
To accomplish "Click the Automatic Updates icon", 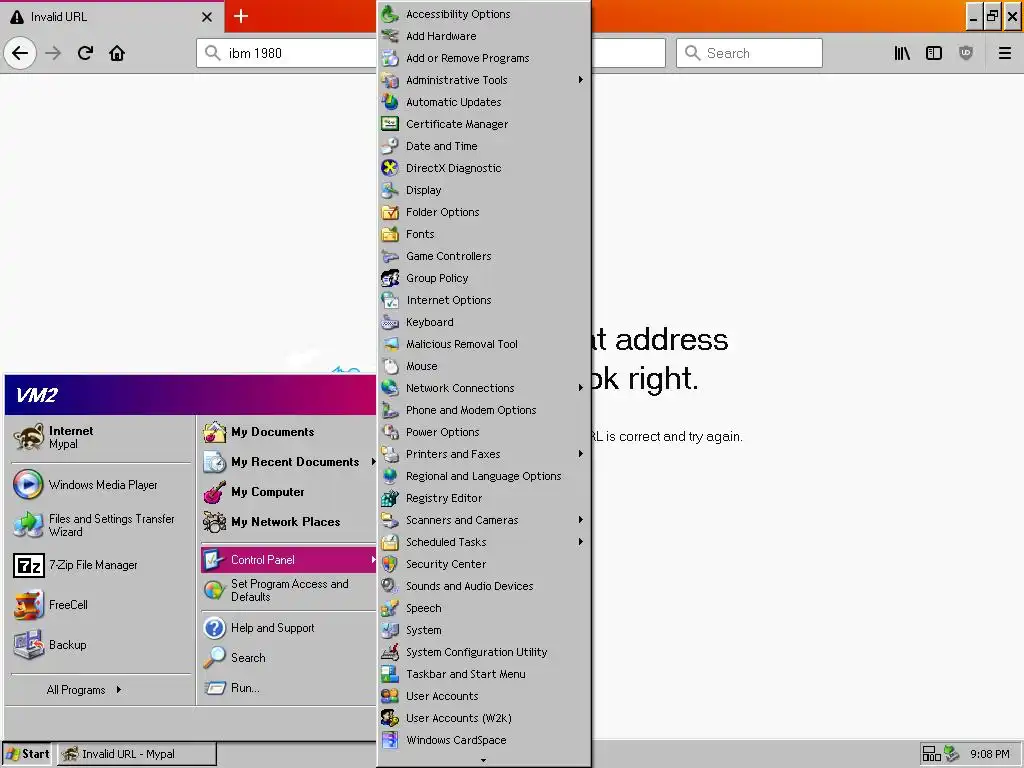I will click(x=390, y=102).
